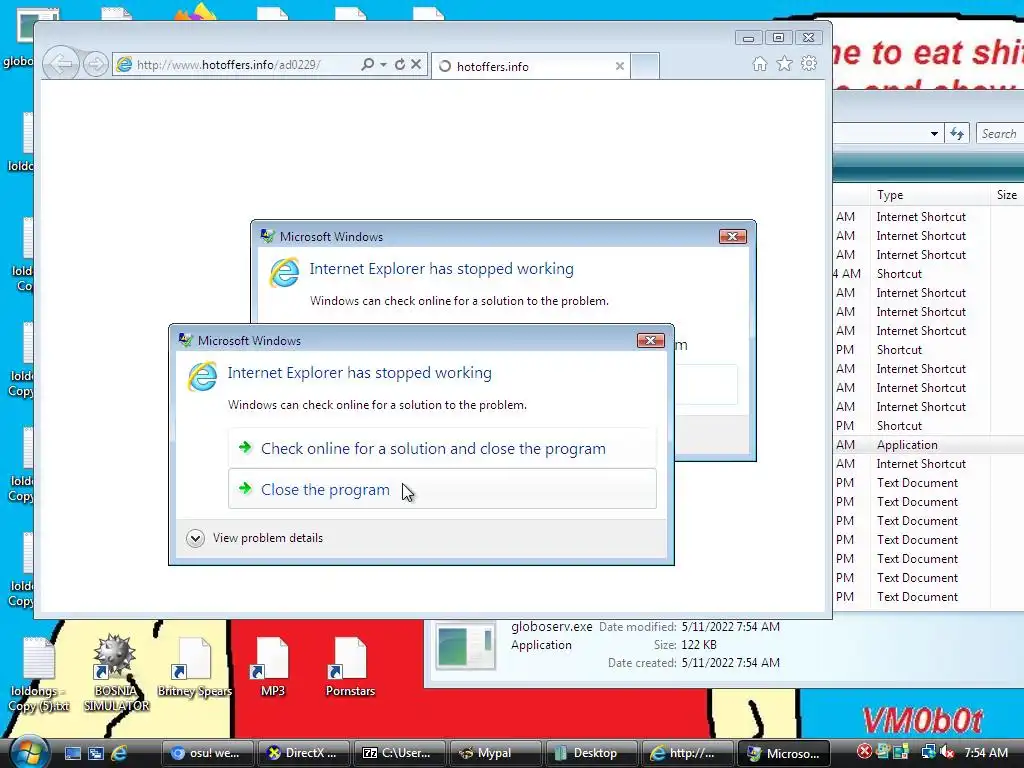Image resolution: width=1024 pixels, height=768 pixels.
Task: Switch to the 7z 'C:\User...' taskbar button
Action: pos(399,753)
